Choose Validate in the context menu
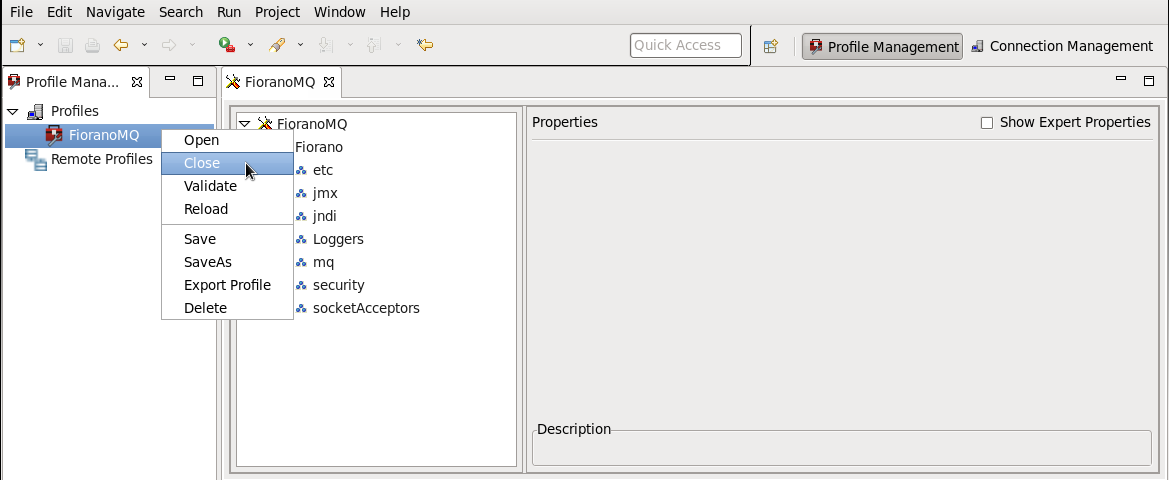This screenshot has height=480, width=1169. 210,186
